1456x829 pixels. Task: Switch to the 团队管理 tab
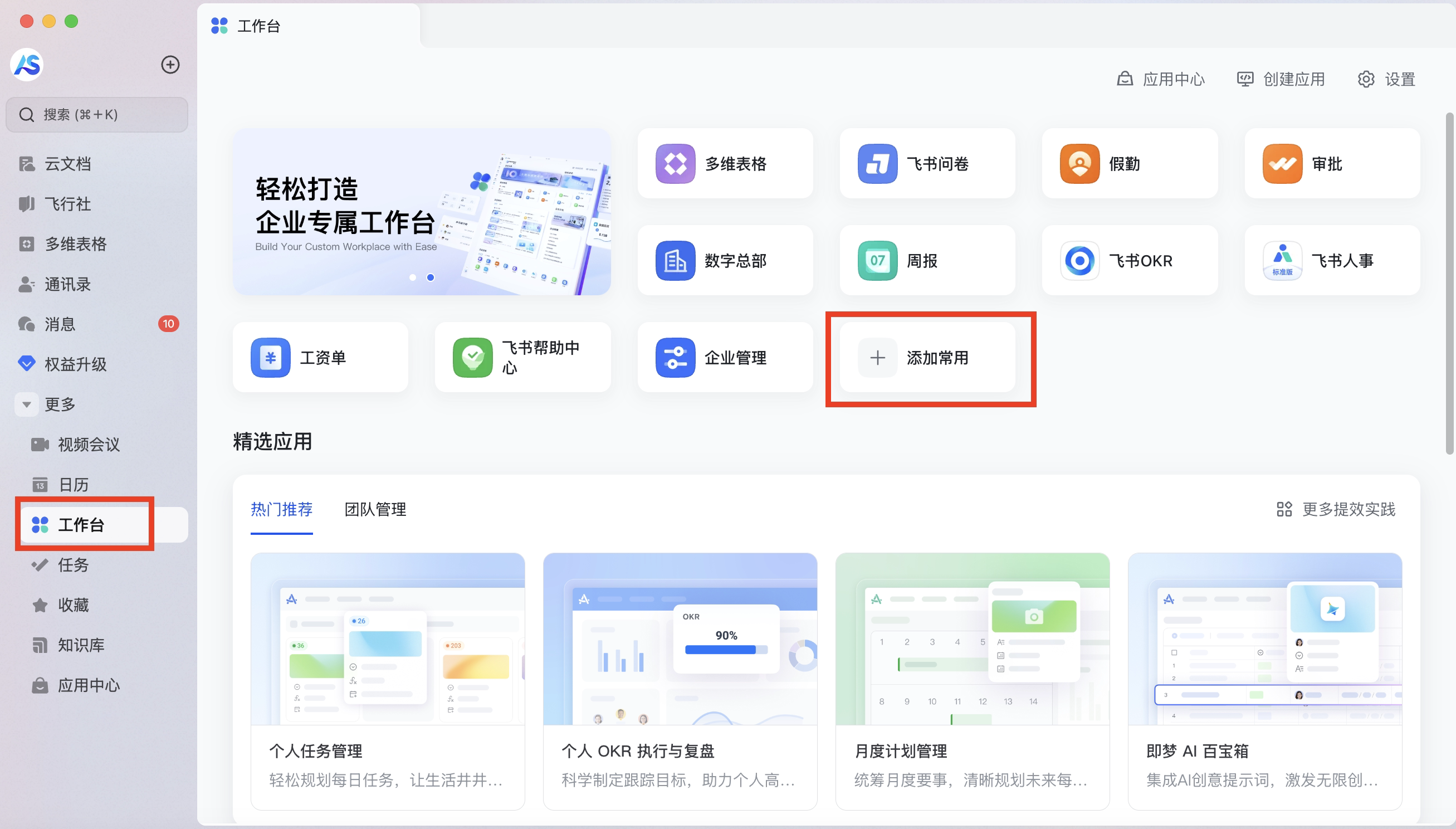point(375,509)
